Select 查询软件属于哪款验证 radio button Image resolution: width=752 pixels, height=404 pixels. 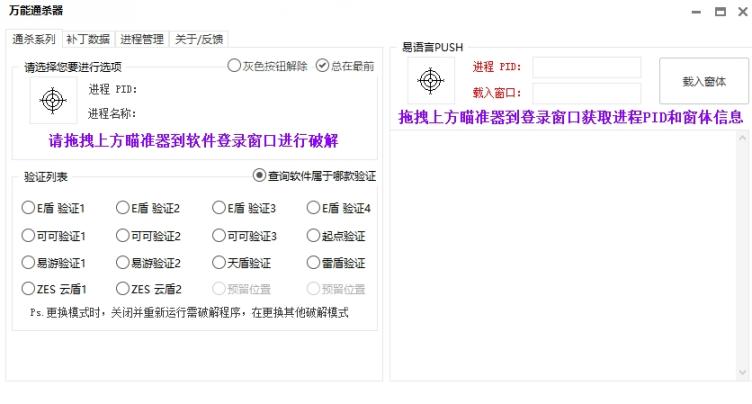(x=260, y=175)
